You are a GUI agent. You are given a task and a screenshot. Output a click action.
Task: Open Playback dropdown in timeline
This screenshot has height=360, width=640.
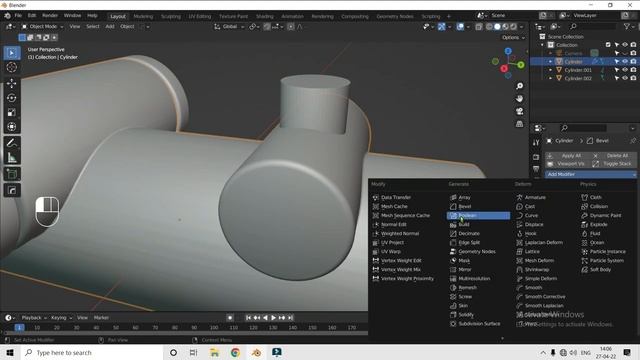[33, 318]
